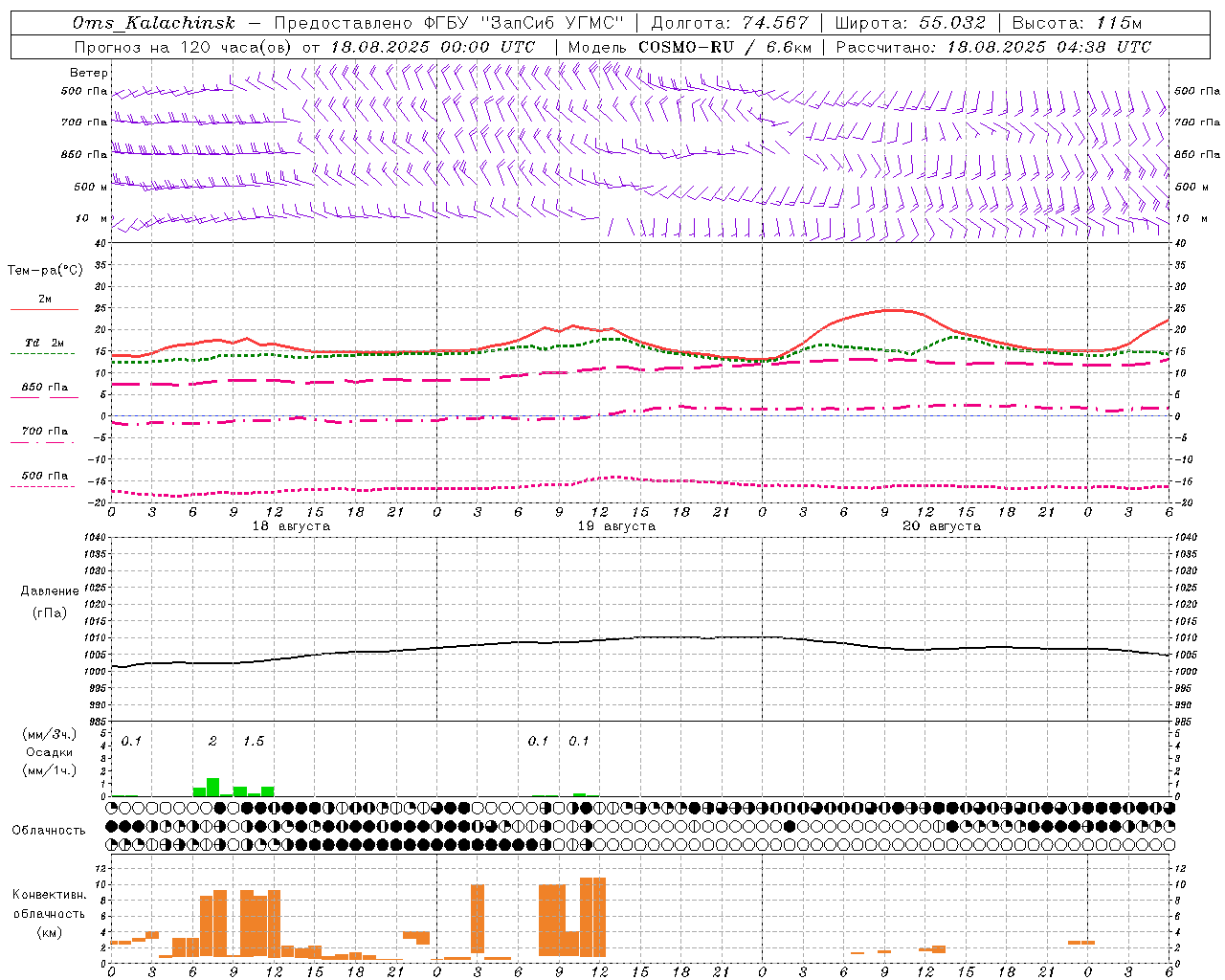Click the elevation text Высота: 115м
This screenshot has height=980, width=1225.
pyautogui.click(x=1077, y=23)
